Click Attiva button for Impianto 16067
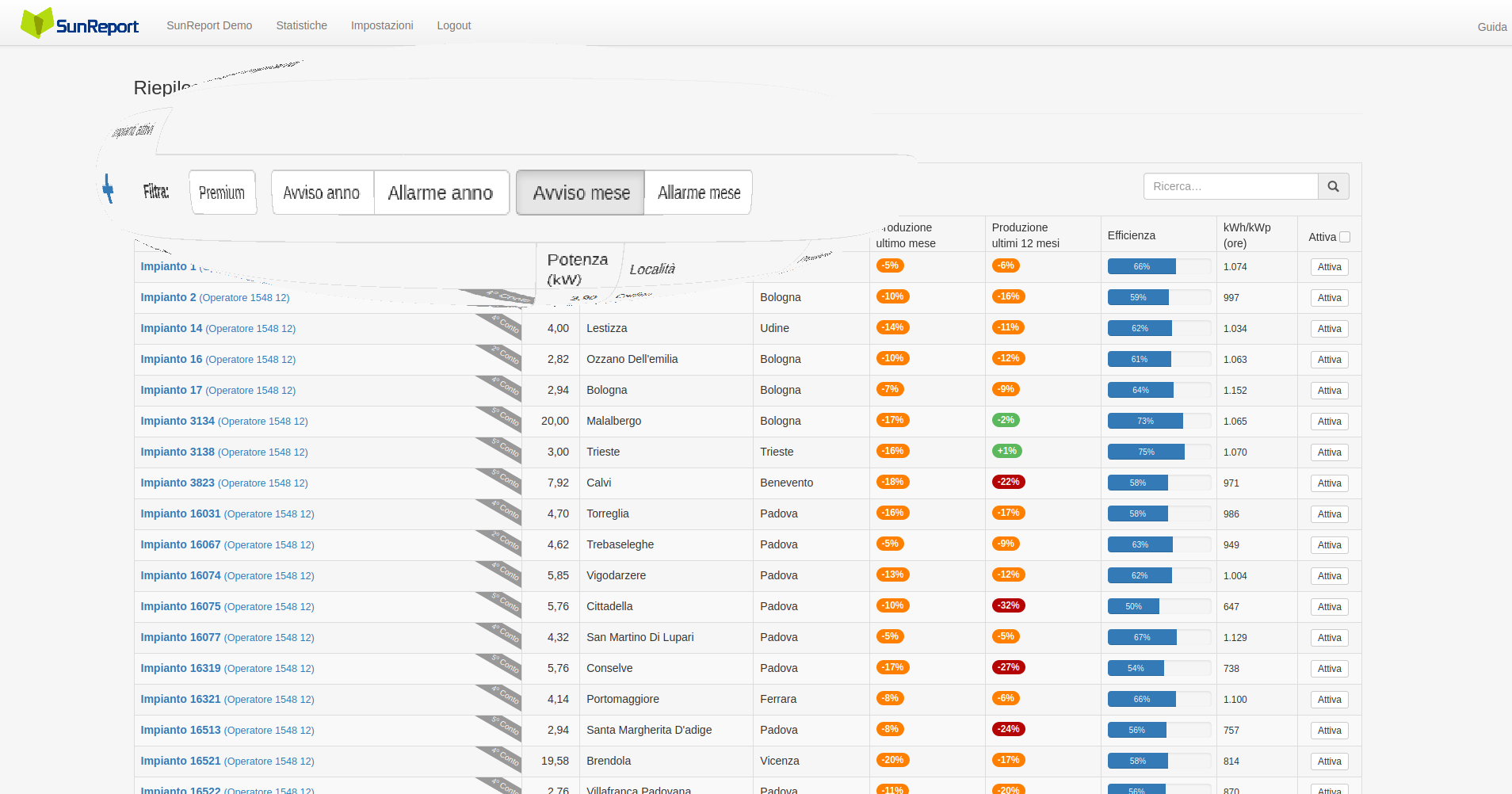Viewport: 1512px width, 794px height. 1329,545
